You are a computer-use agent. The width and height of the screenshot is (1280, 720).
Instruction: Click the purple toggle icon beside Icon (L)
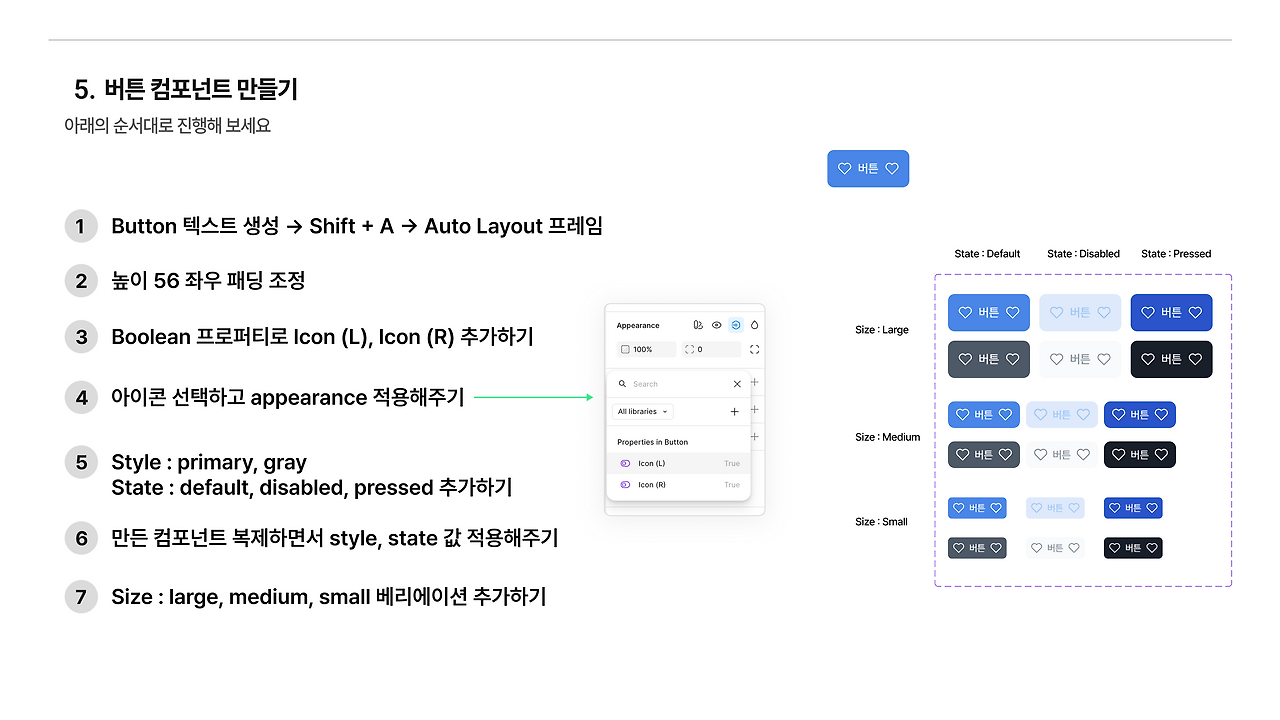625,463
